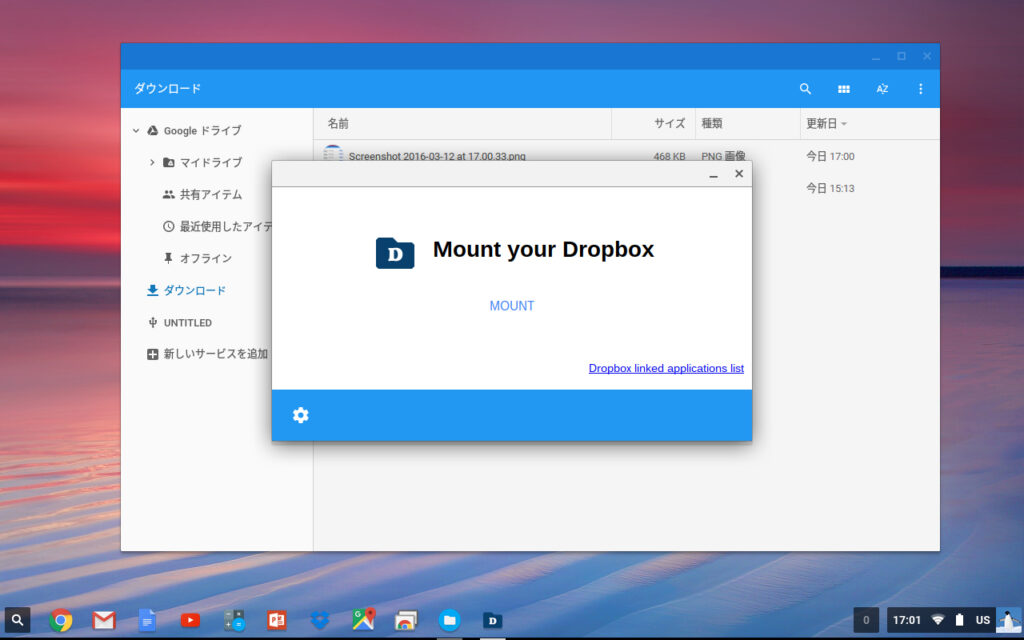1024x640 pixels.
Task: Click the user avatar in system tray
Action: coord(1009,620)
